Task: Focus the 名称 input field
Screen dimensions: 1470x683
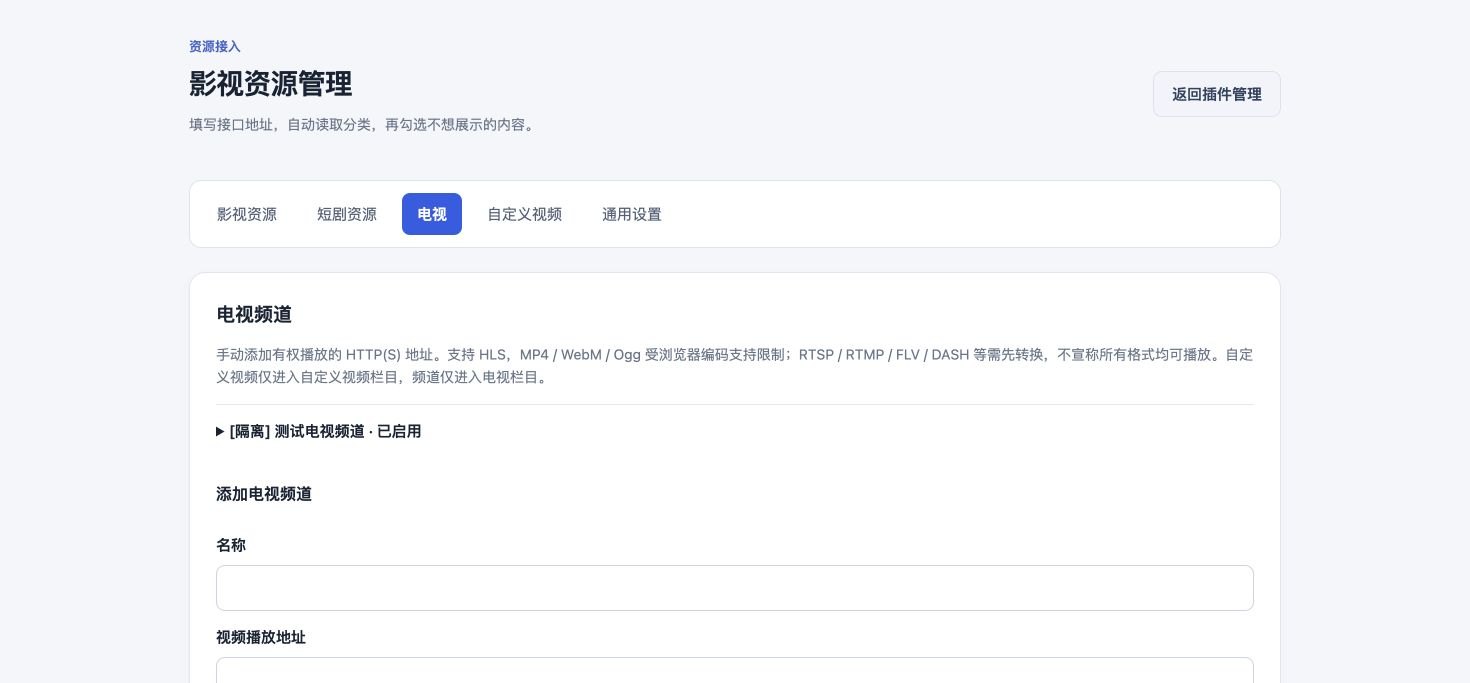Action: point(735,588)
